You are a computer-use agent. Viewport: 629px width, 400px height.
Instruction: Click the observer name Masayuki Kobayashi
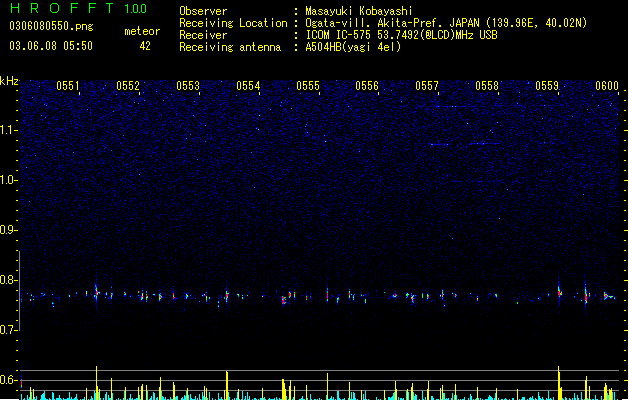358,11
